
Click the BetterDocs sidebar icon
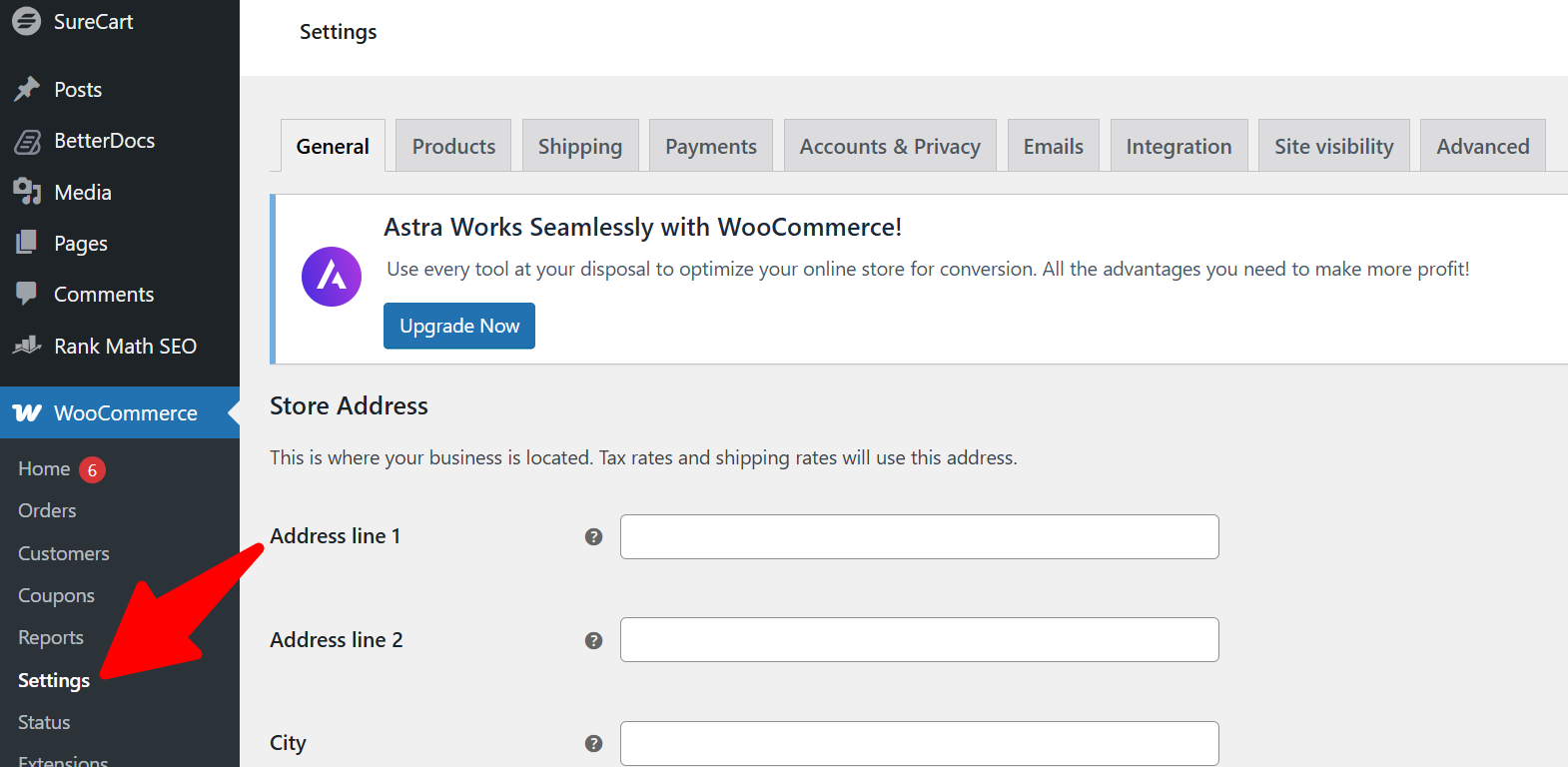(x=27, y=141)
